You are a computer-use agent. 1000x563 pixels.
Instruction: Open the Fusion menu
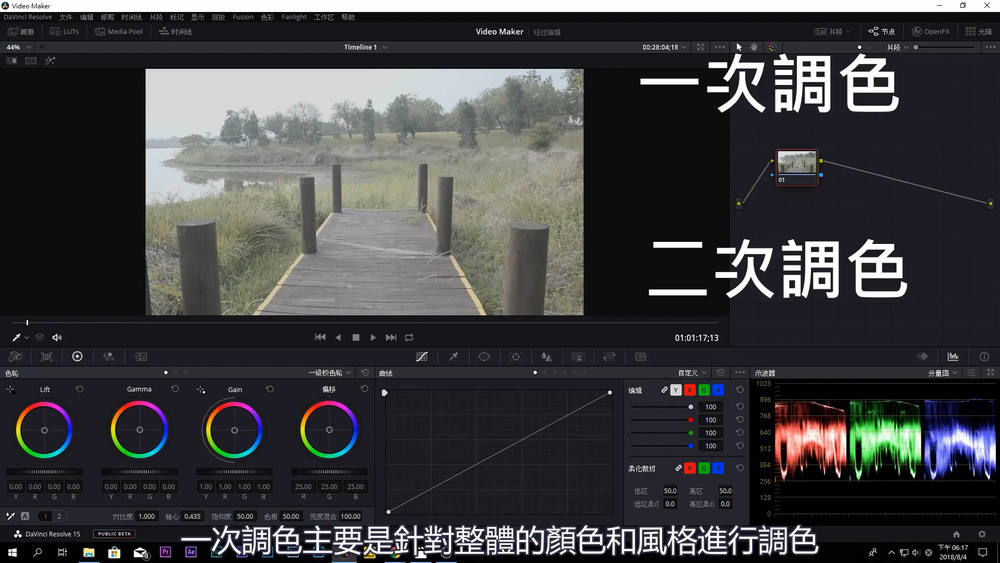coord(242,17)
